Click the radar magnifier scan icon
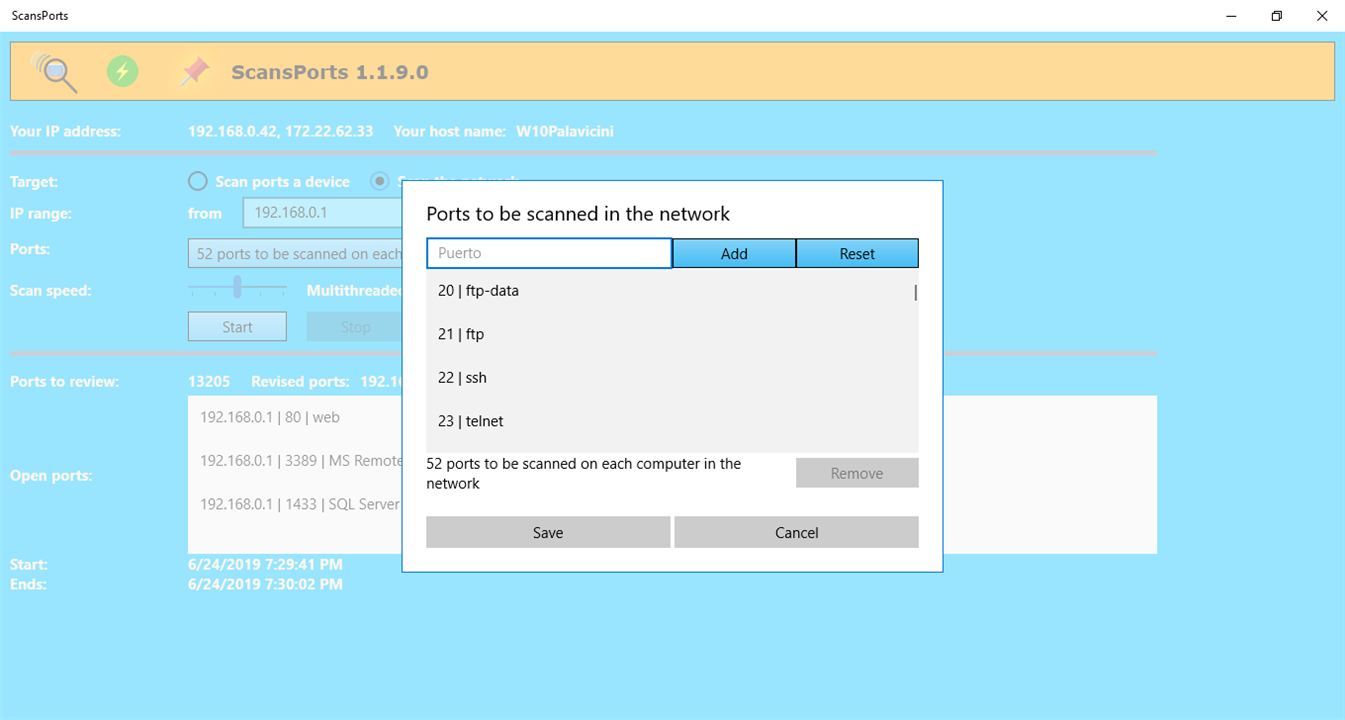 tap(55, 72)
